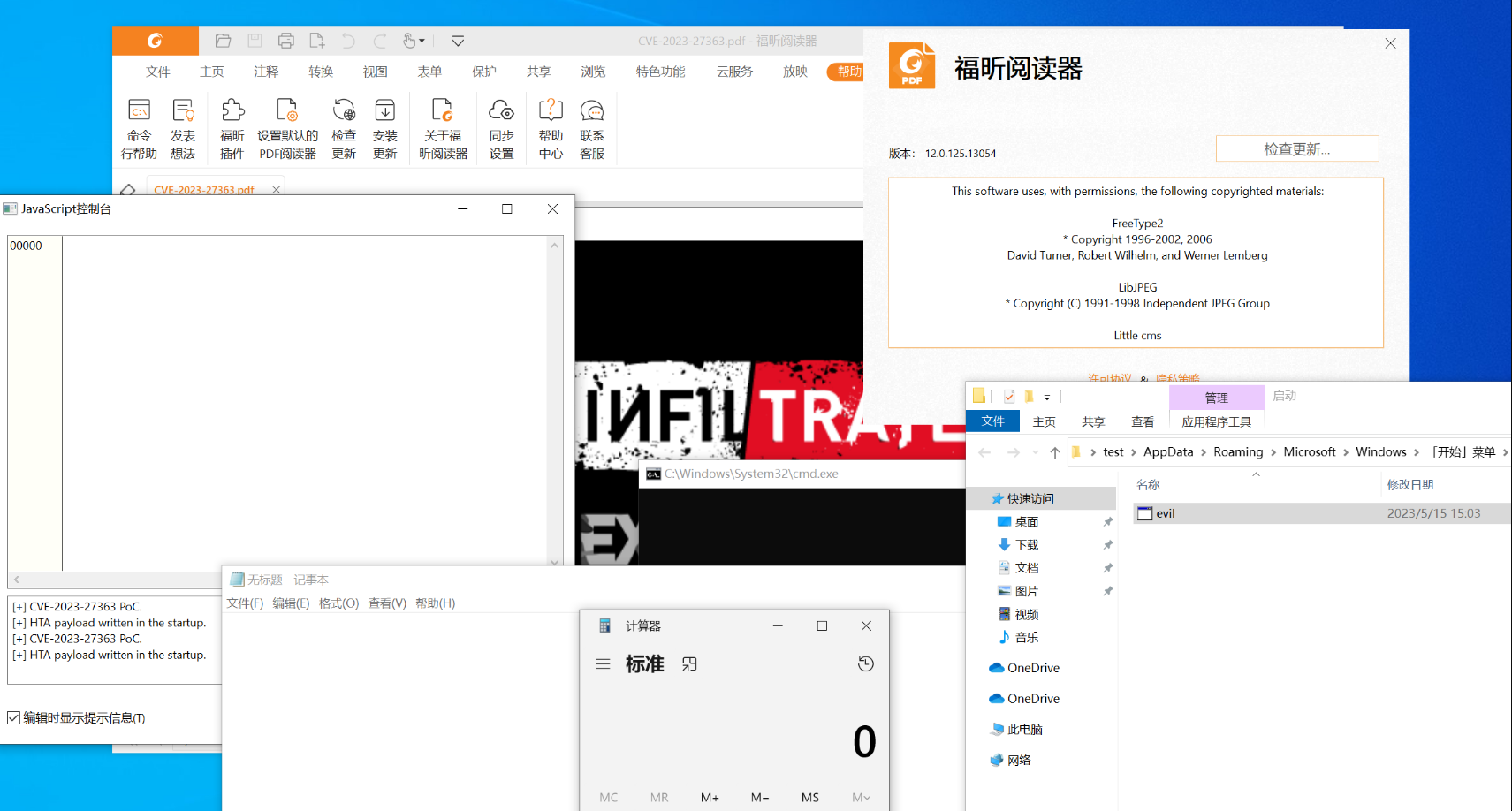Click vertical scrollbar up arrow in JavaScript console
This screenshot has height=811, width=1512.
555,245
